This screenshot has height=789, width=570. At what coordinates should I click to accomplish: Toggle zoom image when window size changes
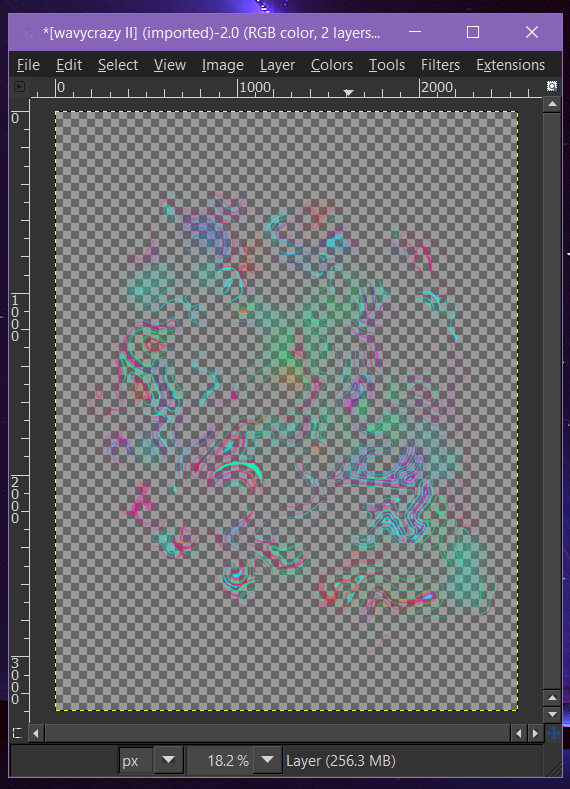coord(552,86)
